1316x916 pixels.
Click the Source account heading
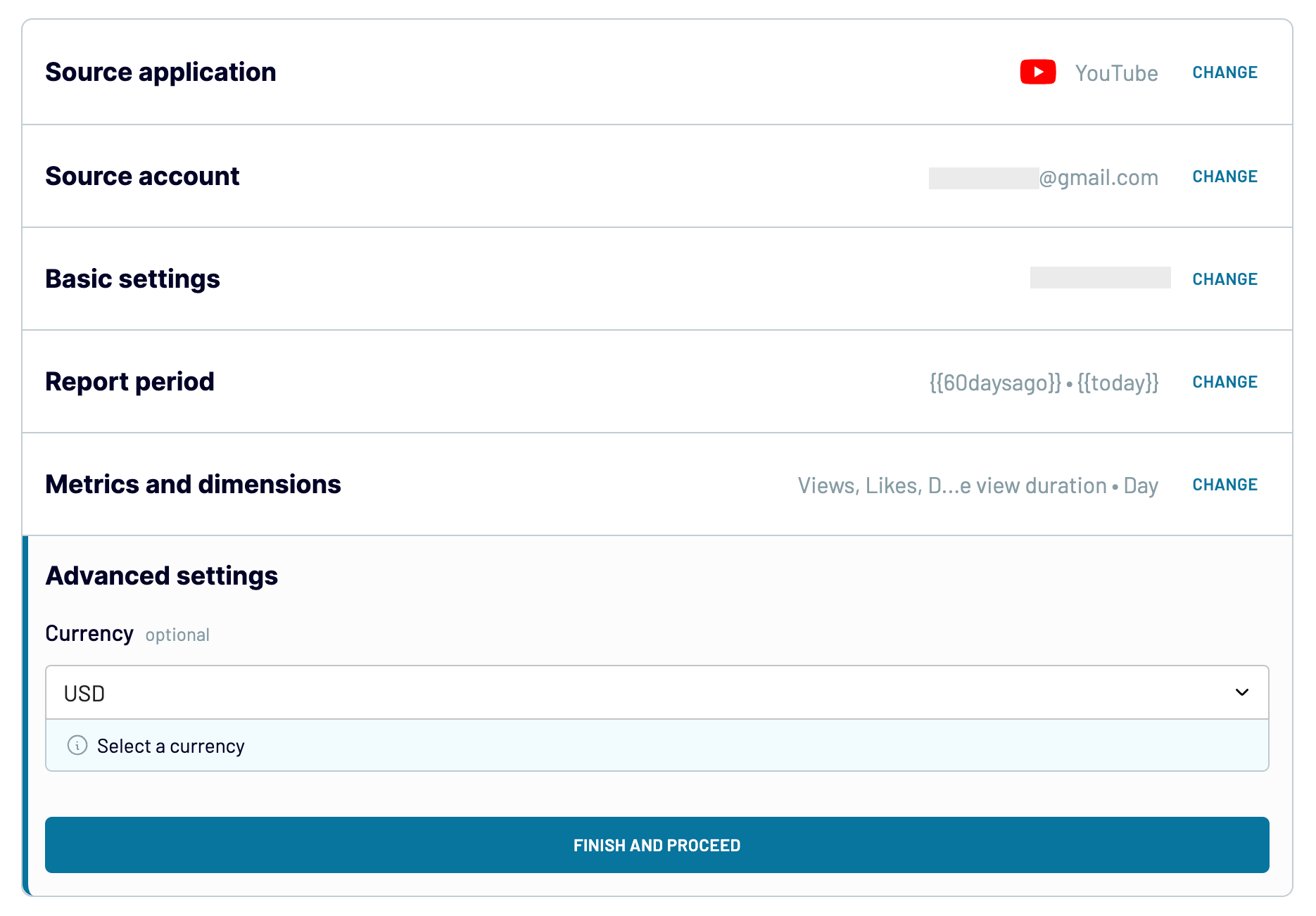click(142, 176)
